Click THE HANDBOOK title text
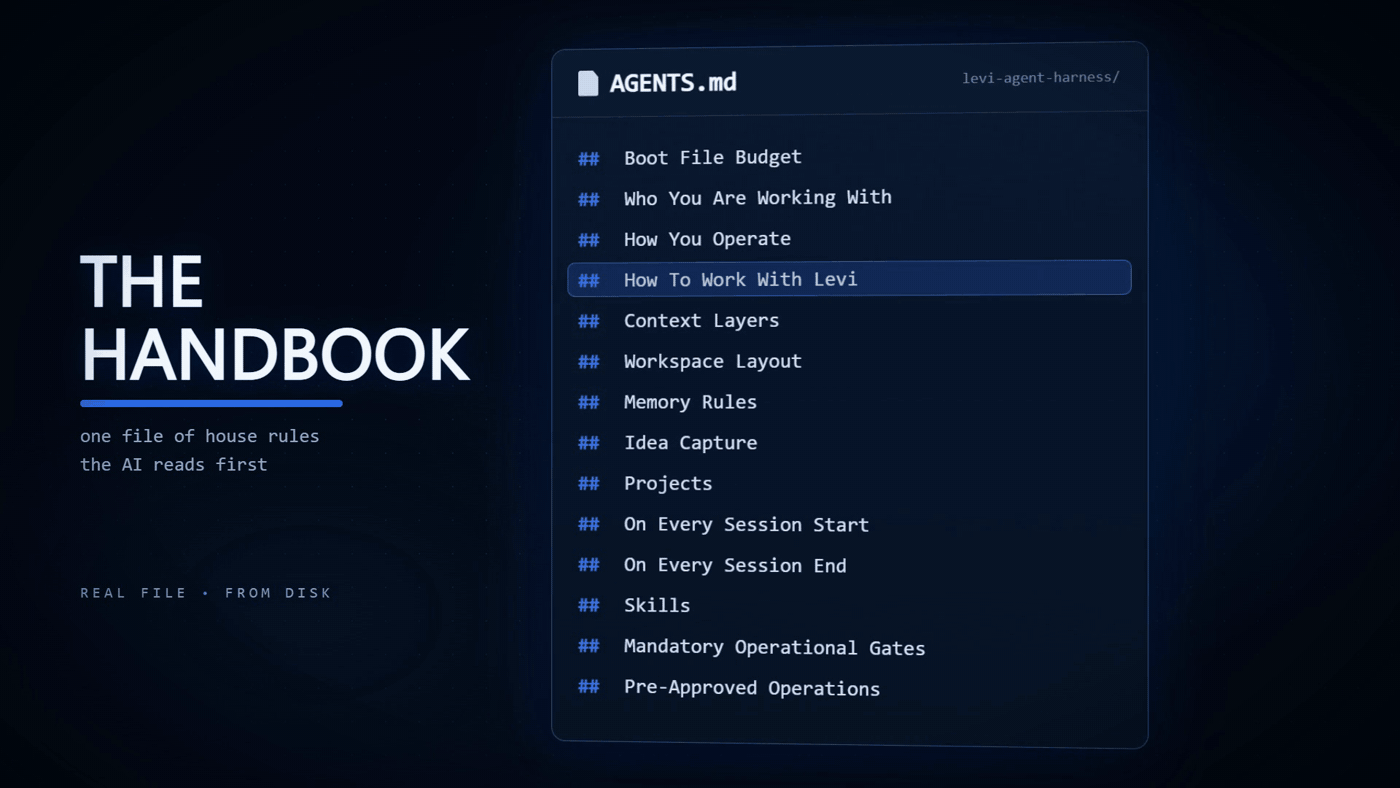The height and width of the screenshot is (788, 1400). [x=275, y=318]
